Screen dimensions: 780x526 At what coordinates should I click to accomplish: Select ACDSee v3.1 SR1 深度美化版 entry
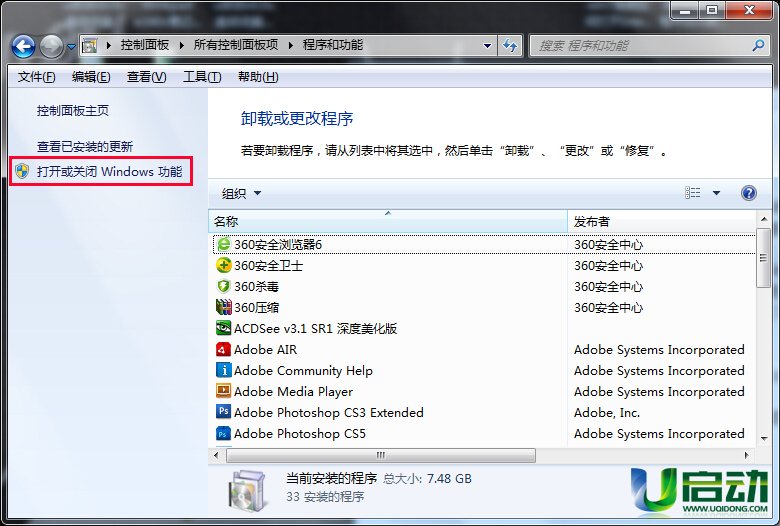315,328
